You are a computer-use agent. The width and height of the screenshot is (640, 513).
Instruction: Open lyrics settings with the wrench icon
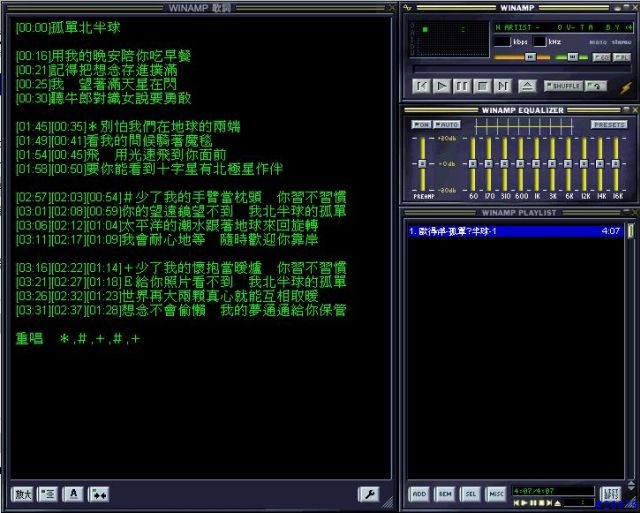coord(369,495)
